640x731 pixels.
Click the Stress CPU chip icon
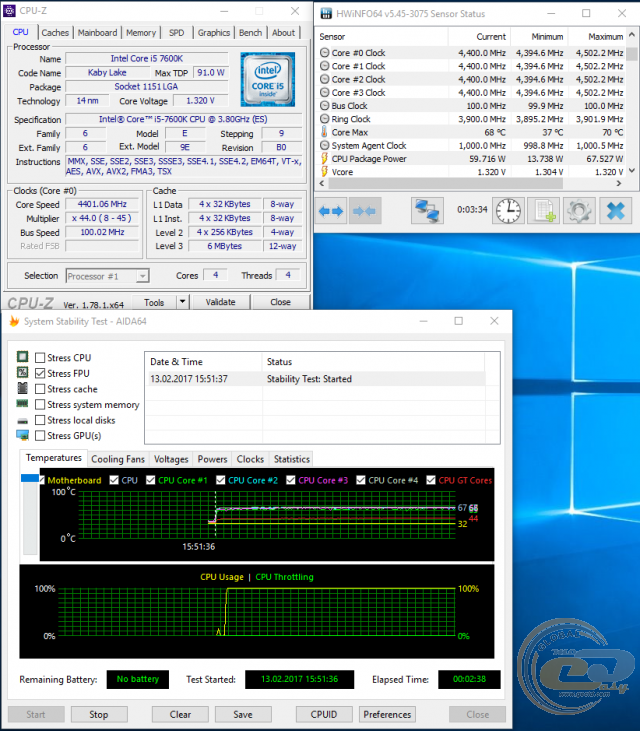(22, 357)
